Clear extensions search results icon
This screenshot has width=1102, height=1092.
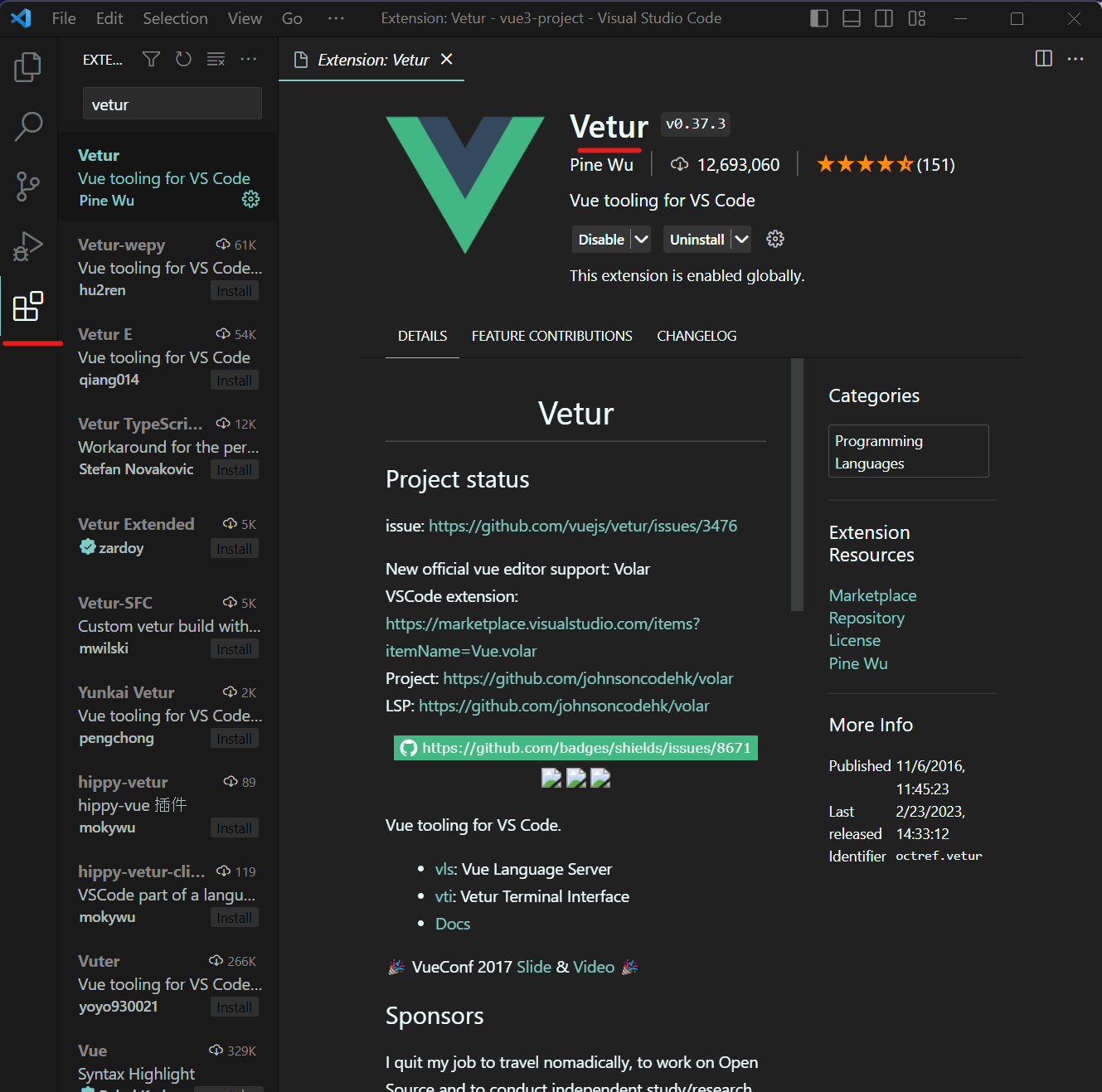click(216, 59)
